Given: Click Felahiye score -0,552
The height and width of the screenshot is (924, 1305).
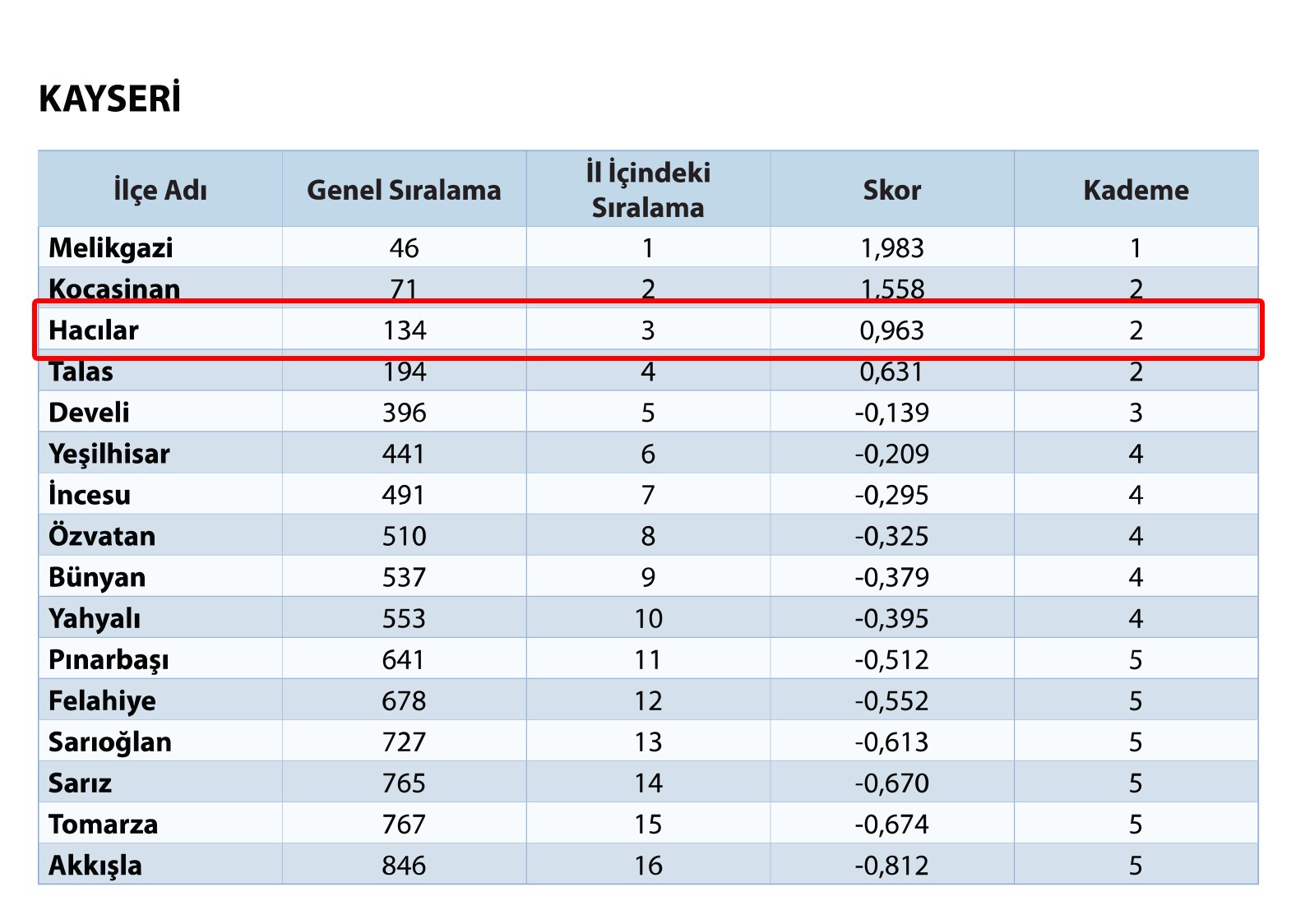Looking at the screenshot, I should click(x=892, y=700).
